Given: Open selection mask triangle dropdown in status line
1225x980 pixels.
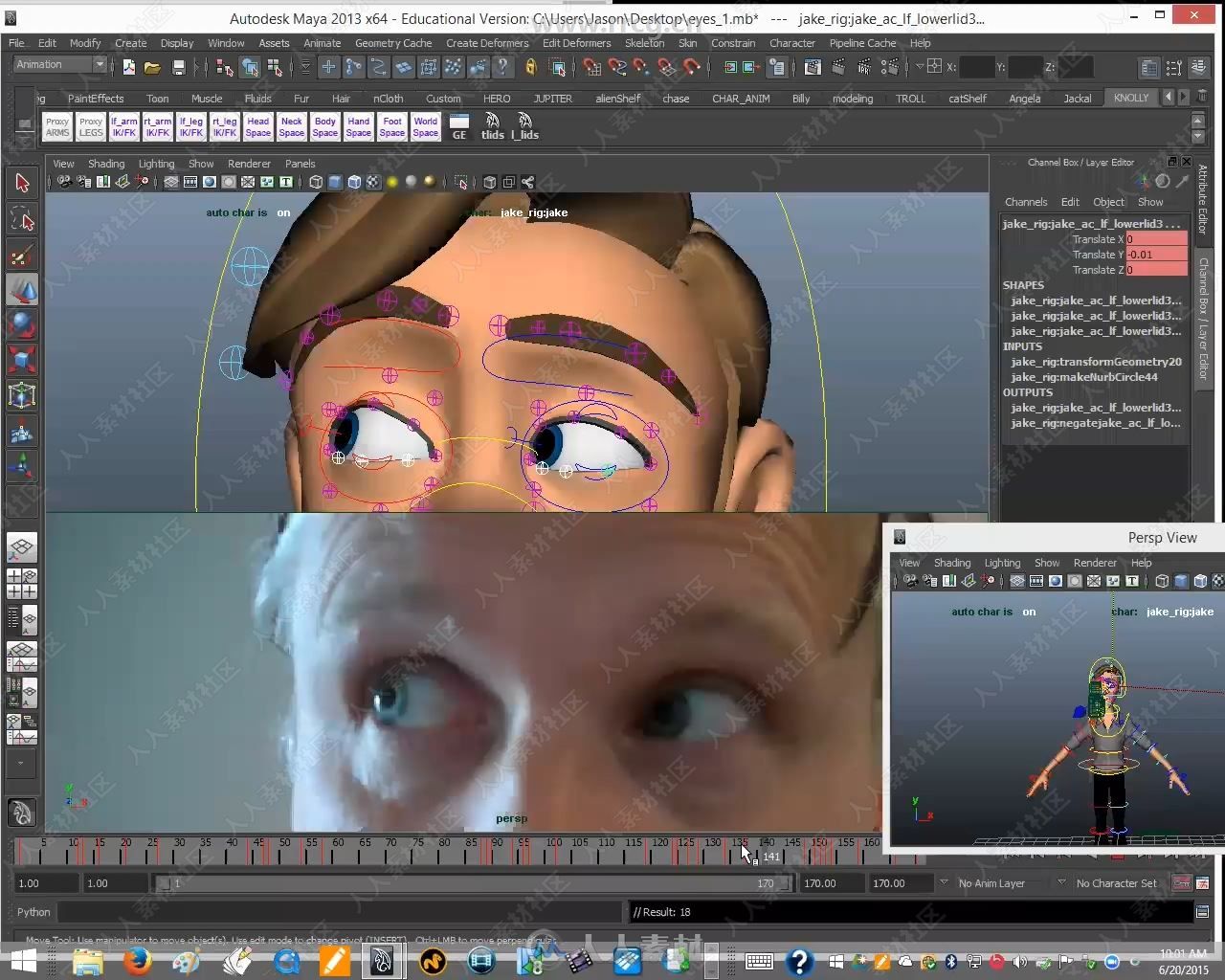Looking at the screenshot, I should point(305,67).
